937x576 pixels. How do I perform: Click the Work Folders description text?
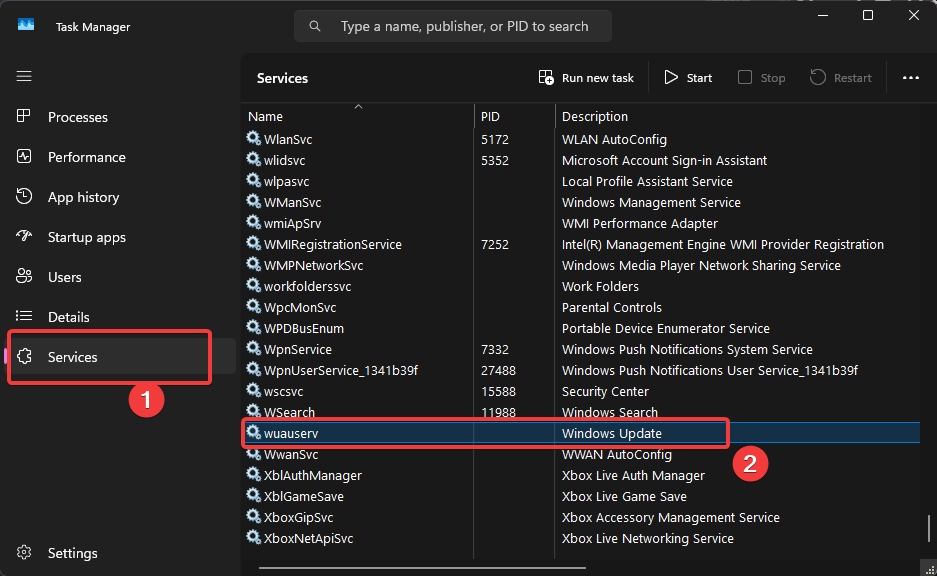(x=601, y=286)
